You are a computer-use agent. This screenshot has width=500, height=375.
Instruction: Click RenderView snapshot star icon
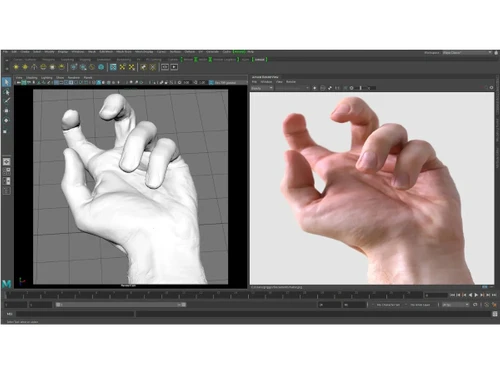click(x=315, y=88)
